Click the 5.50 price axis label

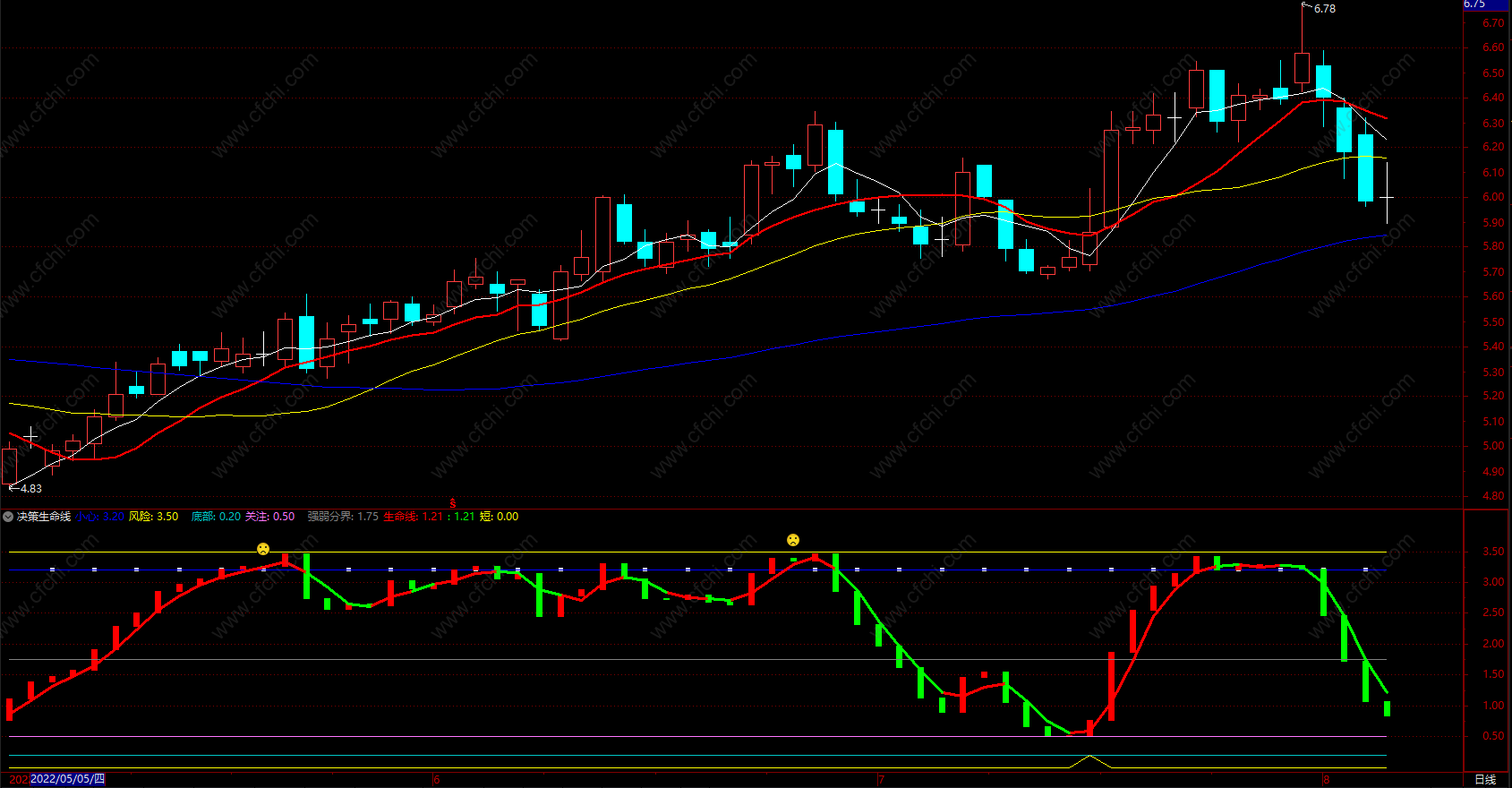(x=1493, y=321)
